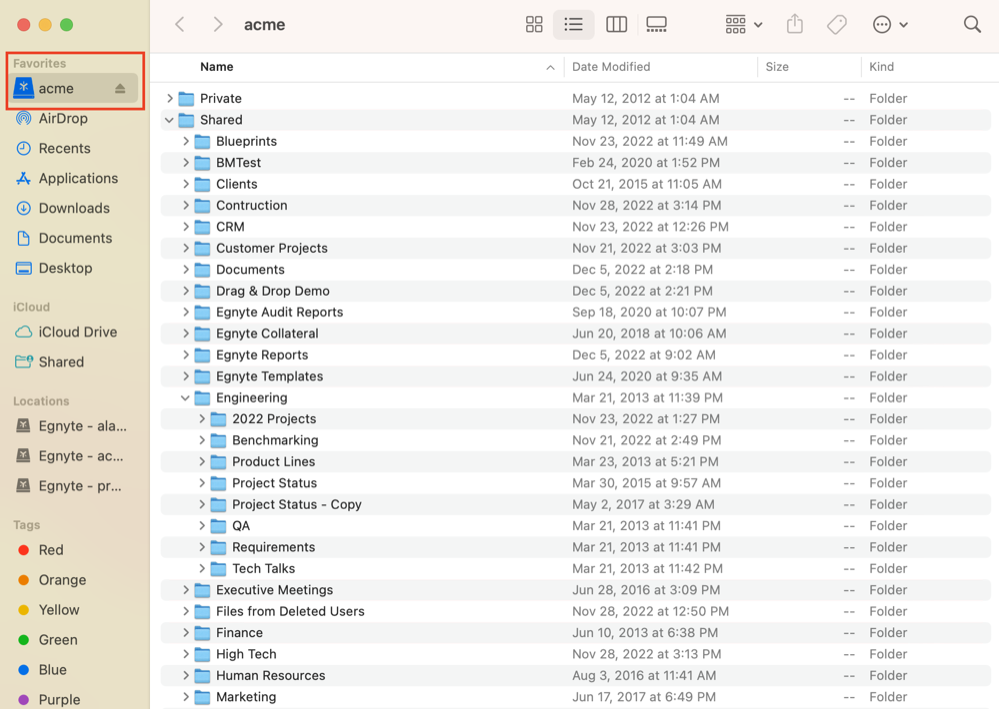
Task: Expand the Private folder
Action: tap(169, 99)
